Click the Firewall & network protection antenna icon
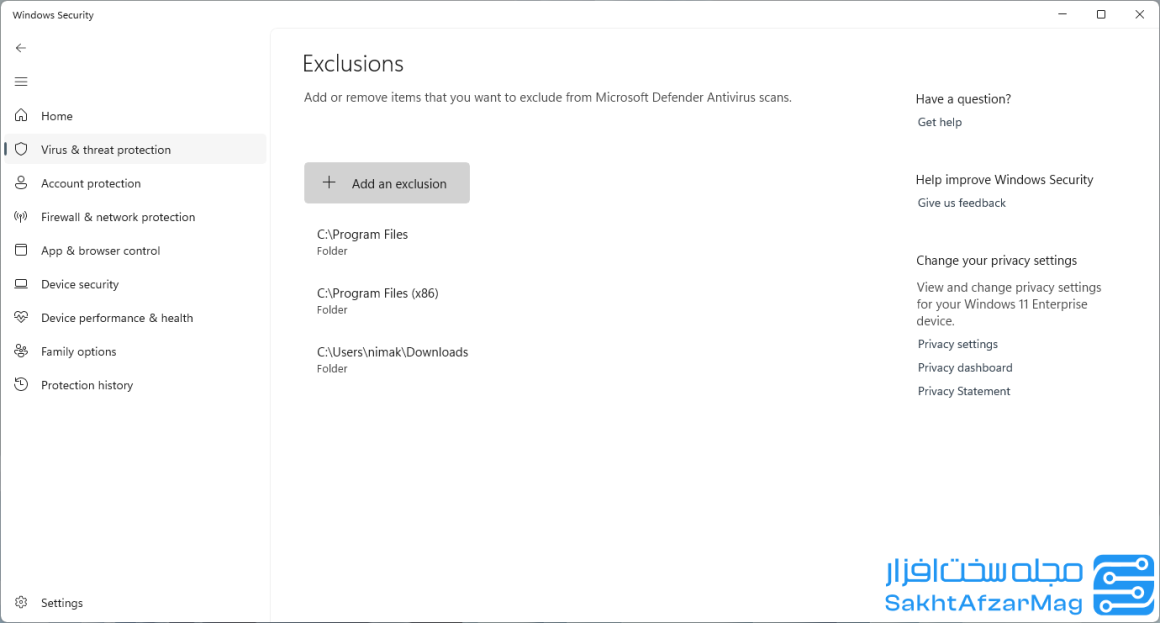The width and height of the screenshot is (1160, 623). [x=21, y=217]
